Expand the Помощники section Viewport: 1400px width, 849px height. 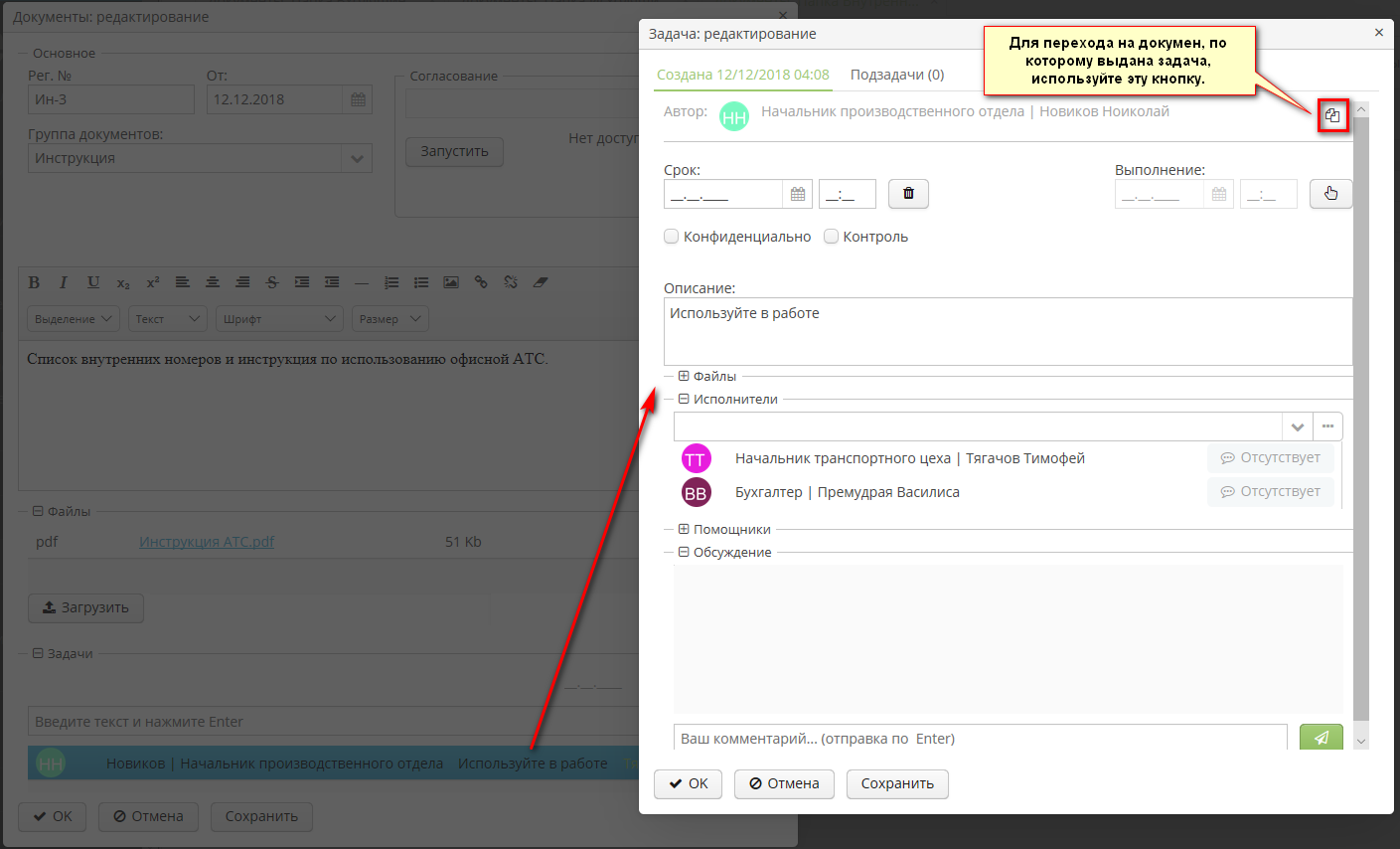tap(684, 529)
